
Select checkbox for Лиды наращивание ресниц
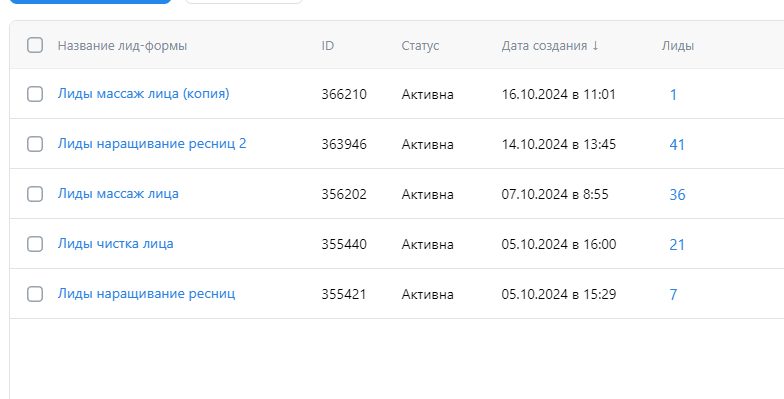34,294
